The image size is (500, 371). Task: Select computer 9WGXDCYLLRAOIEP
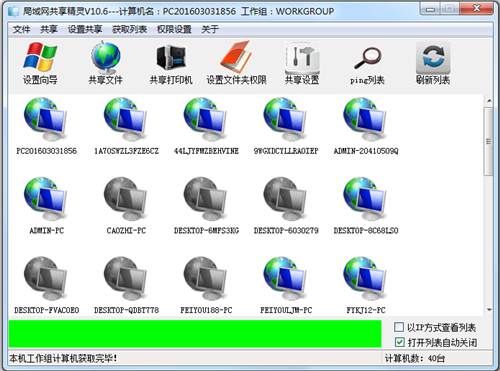click(286, 126)
